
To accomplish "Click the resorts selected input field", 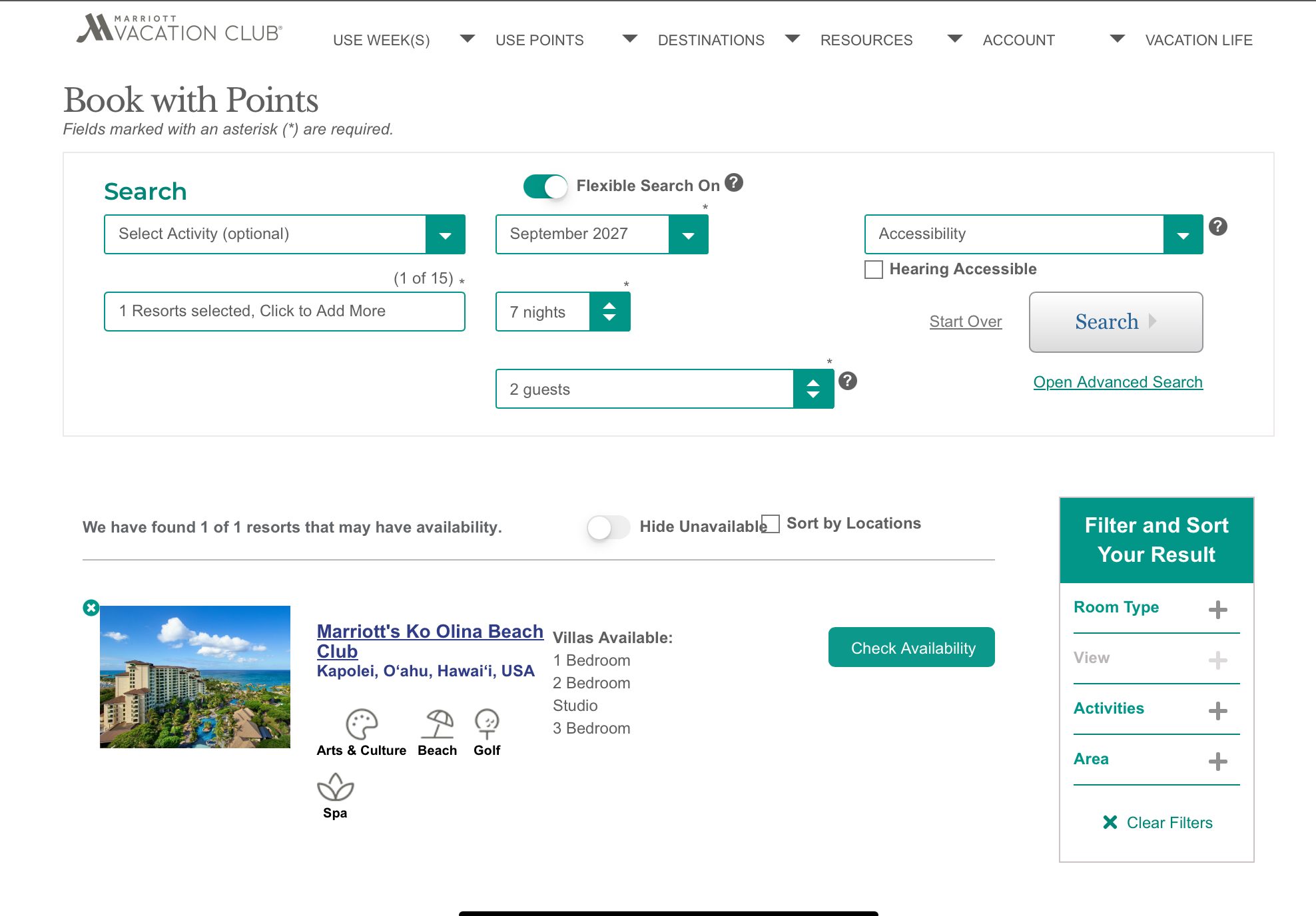I will (x=284, y=312).
